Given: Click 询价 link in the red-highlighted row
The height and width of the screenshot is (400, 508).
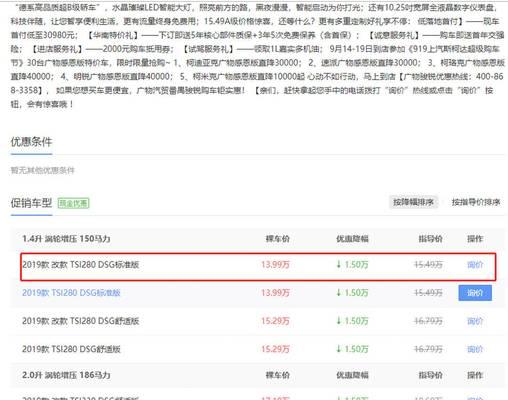Looking at the screenshot, I should (x=475, y=265).
